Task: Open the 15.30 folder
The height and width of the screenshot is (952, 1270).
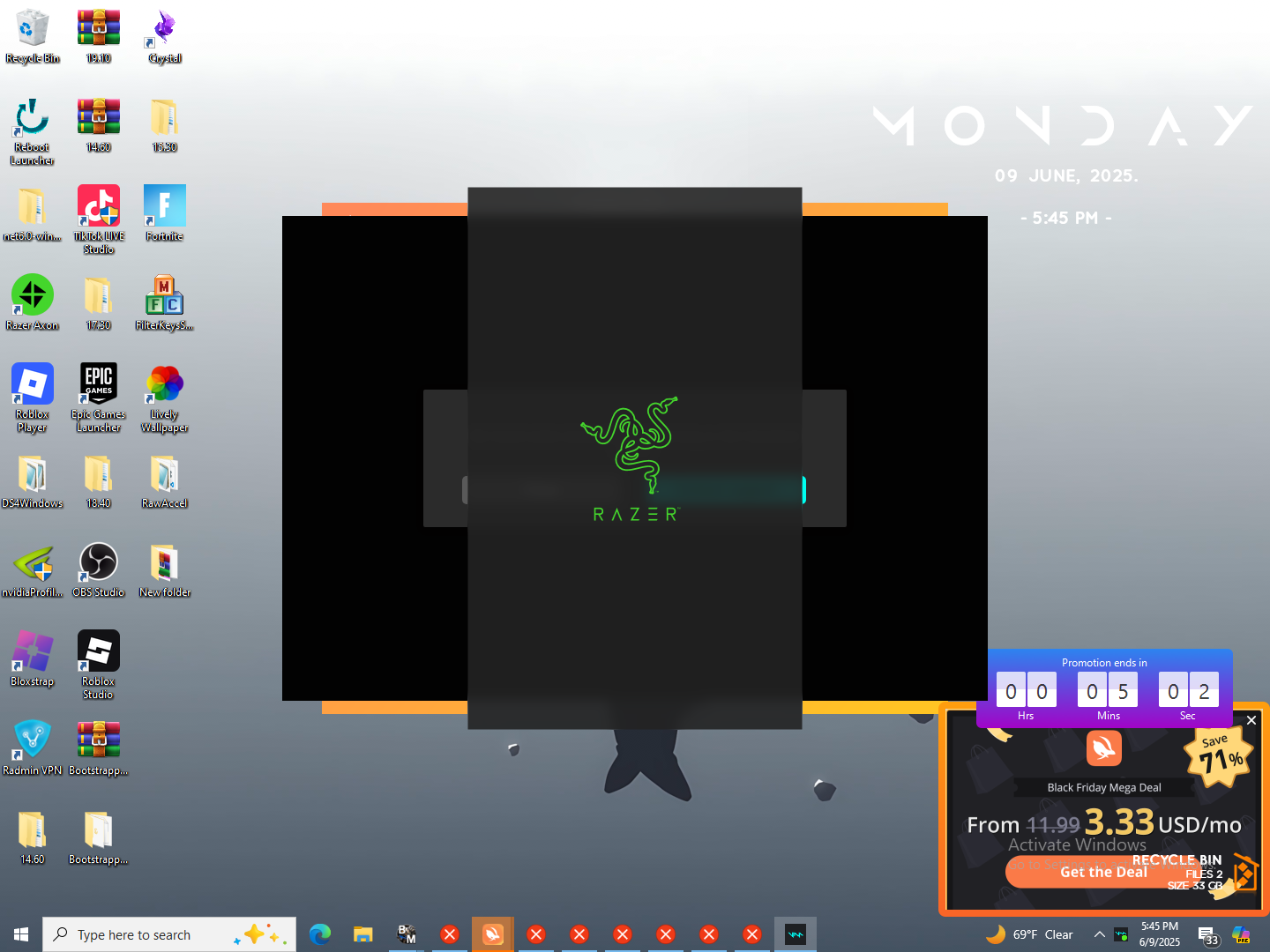Action: (165, 126)
